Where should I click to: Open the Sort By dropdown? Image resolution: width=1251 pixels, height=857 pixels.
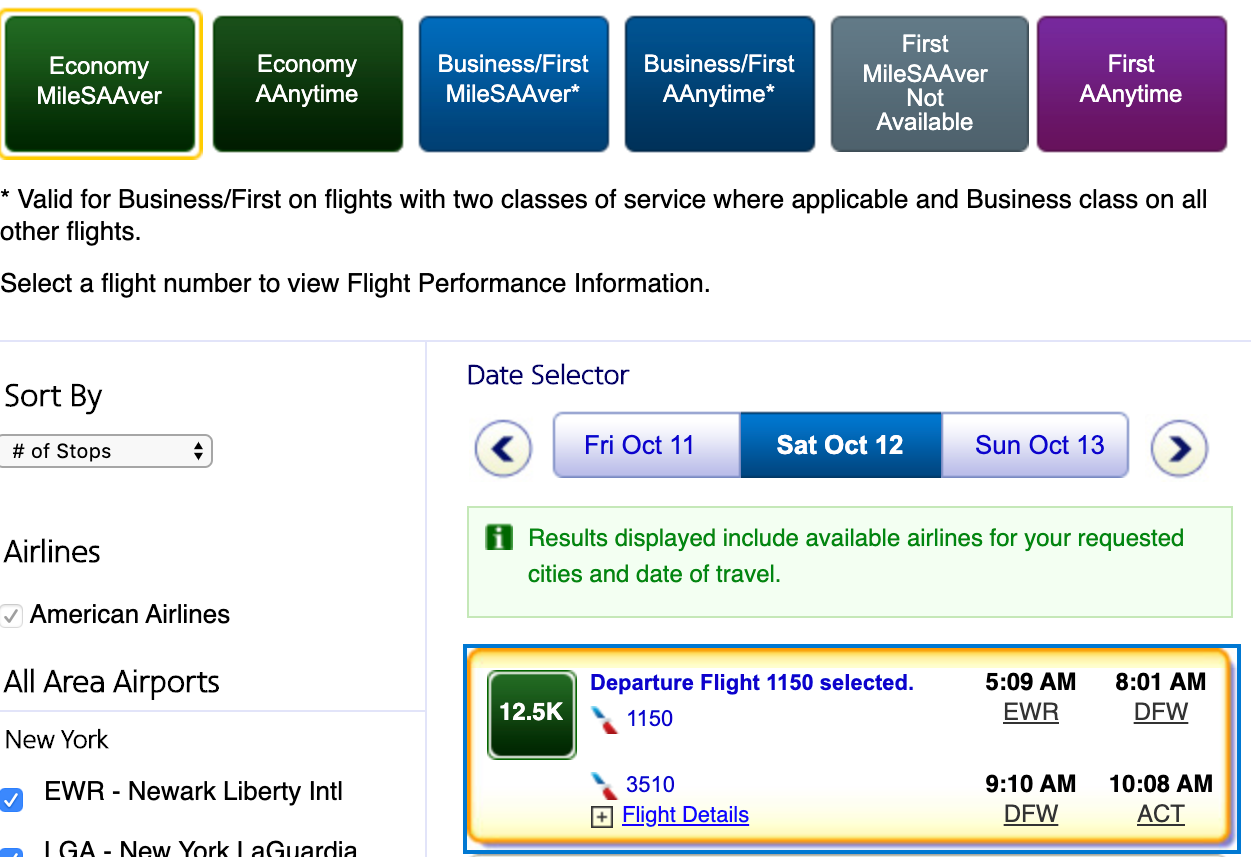coord(106,451)
